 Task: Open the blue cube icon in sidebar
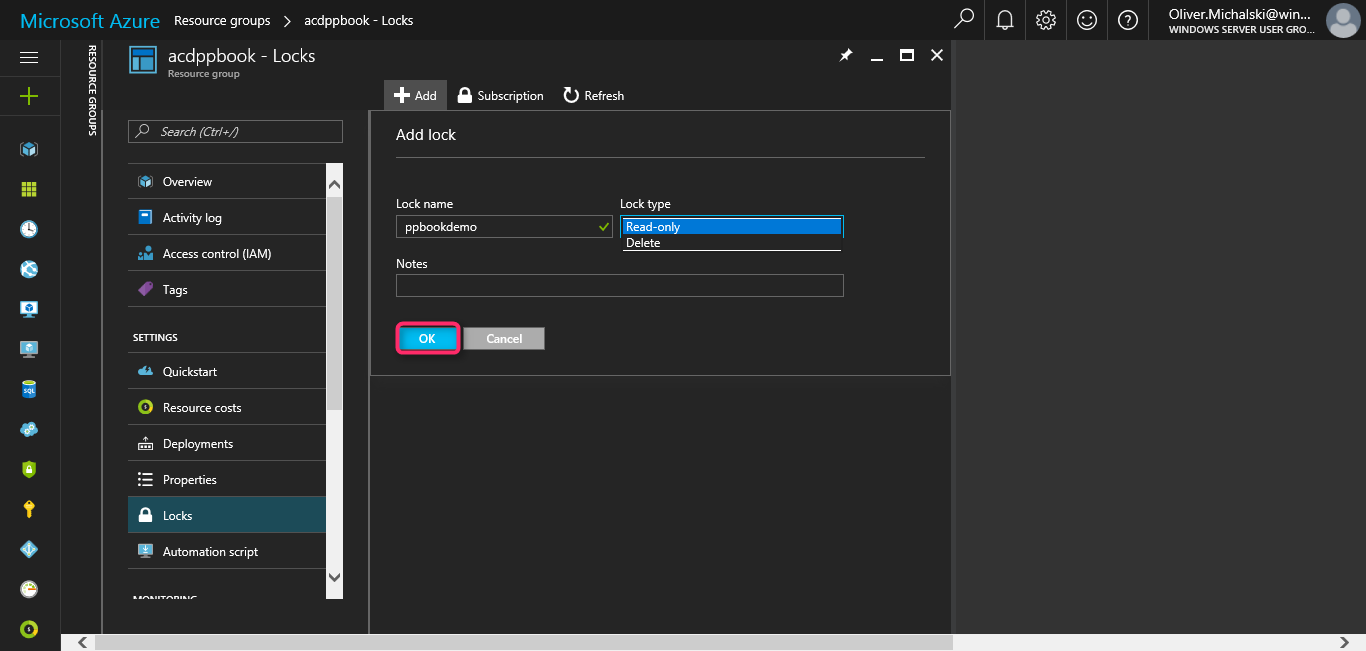click(29, 149)
